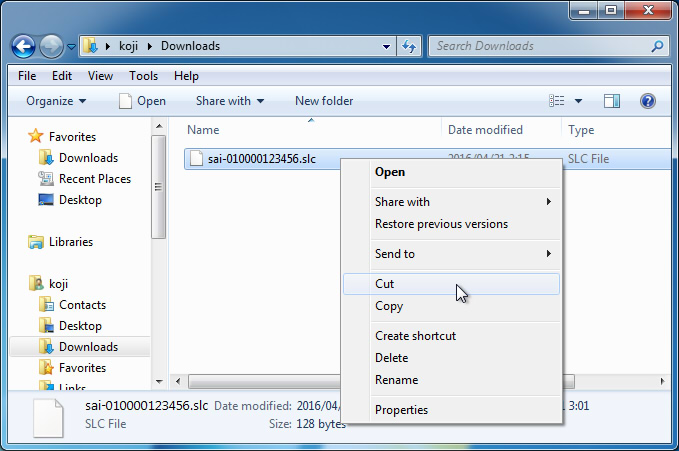Open the Help question mark icon
Image resolution: width=679 pixels, height=451 pixels.
click(647, 101)
